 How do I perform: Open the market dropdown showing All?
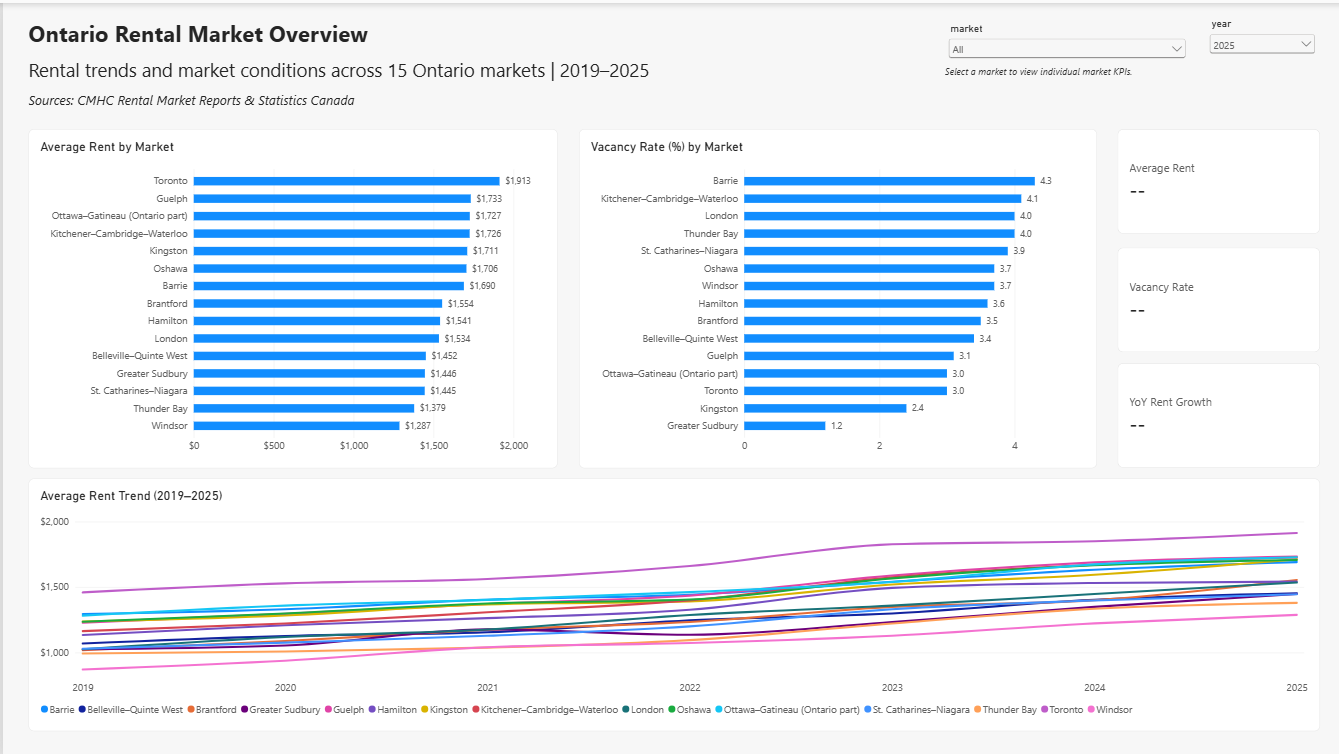[1067, 49]
